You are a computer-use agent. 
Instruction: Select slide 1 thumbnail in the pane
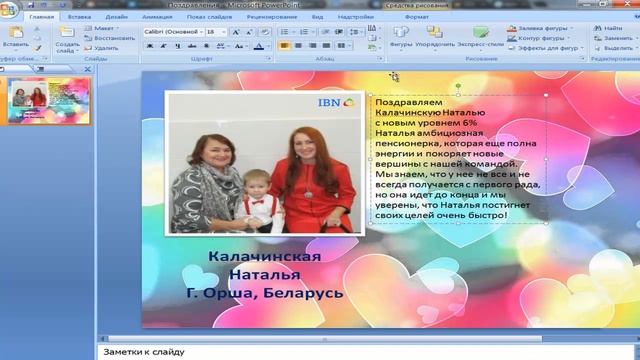pyautogui.click(x=49, y=101)
